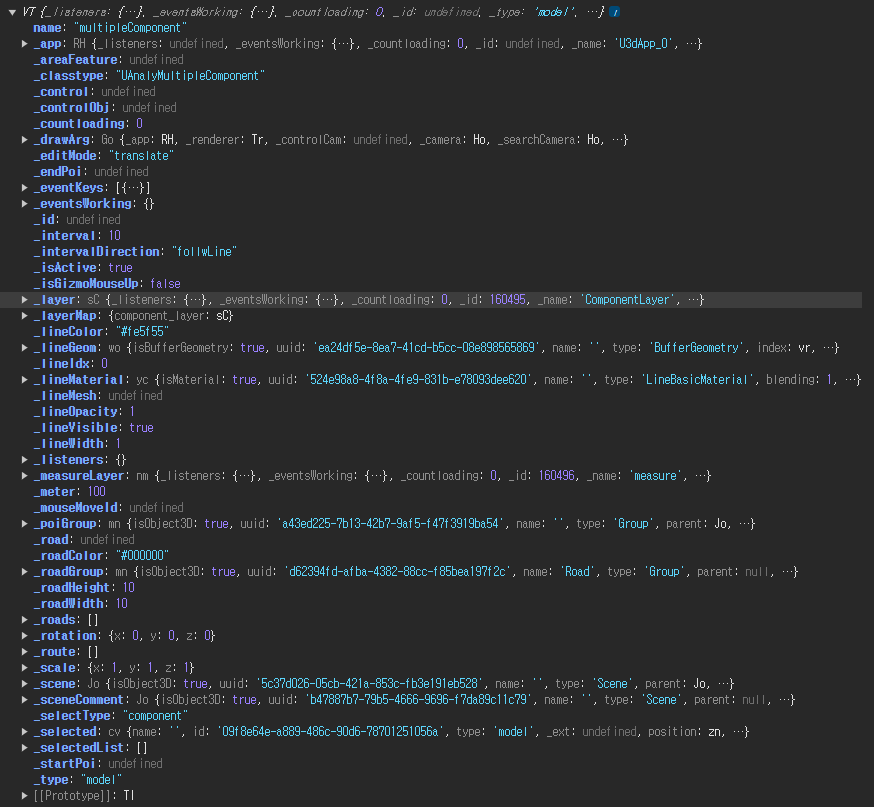Expand the [[Prototype]] entry
The image size is (874, 807).
(x=25, y=795)
